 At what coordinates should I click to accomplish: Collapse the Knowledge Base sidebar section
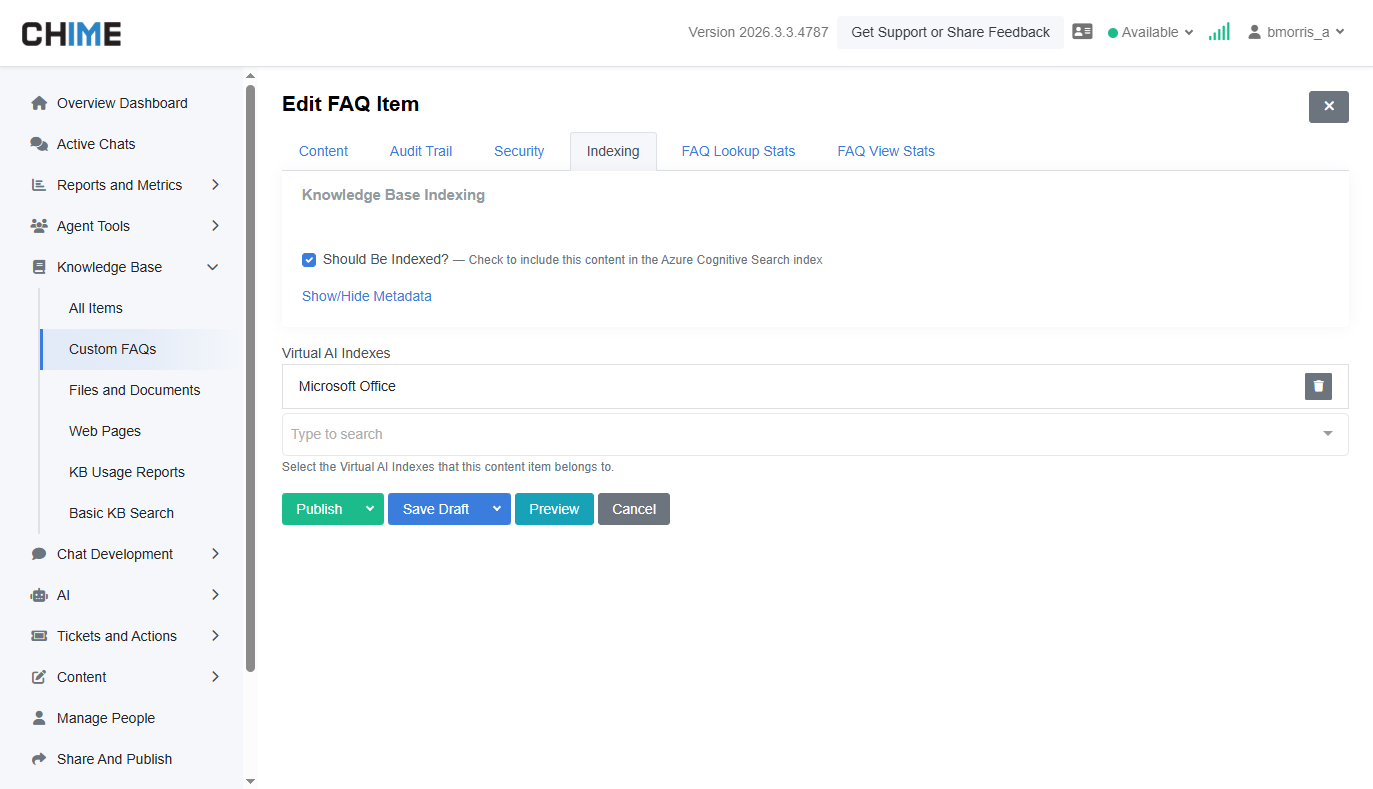212,267
